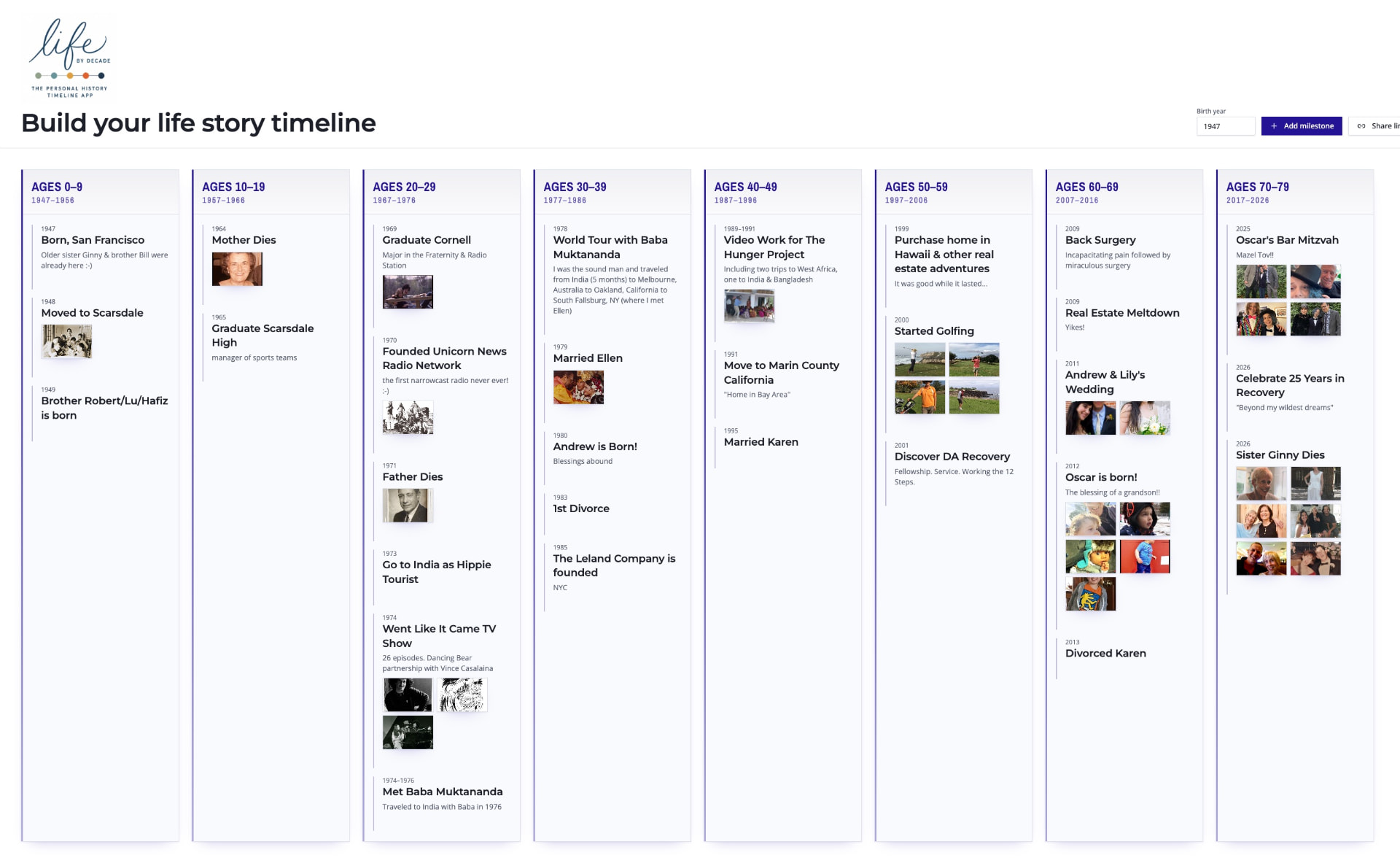Viewport: 1400px width, 863px height.
Task: Select the Andrew & Lily's Wedding milestone title
Action: pos(1105,382)
